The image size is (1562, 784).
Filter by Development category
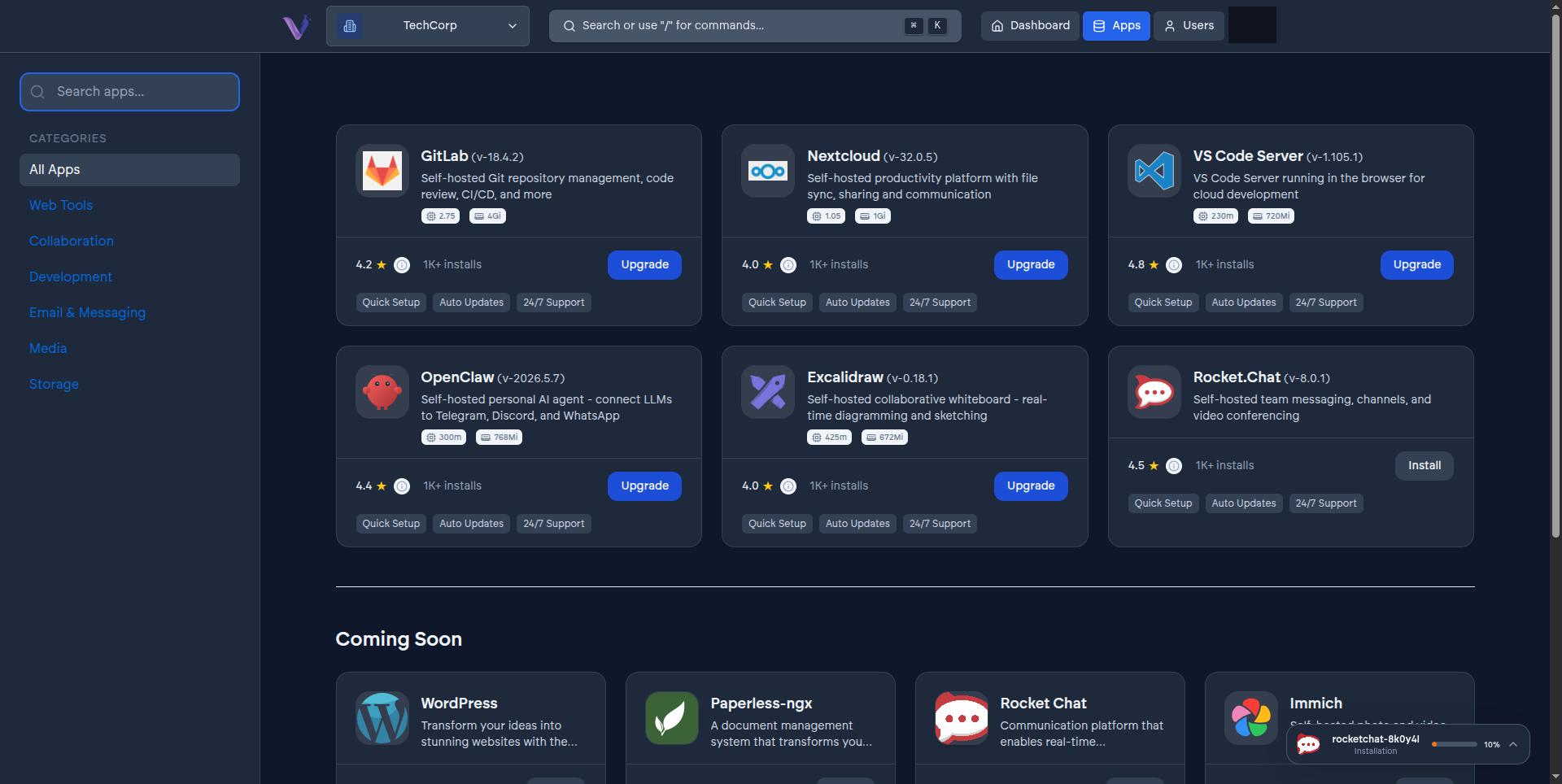coord(71,277)
